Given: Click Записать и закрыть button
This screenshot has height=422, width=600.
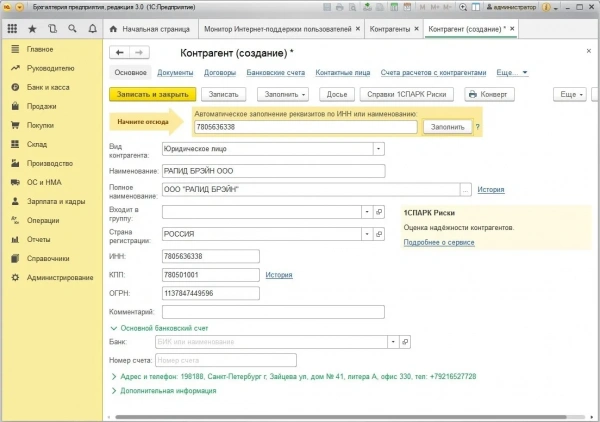Looking at the screenshot, I should click(x=153, y=94).
